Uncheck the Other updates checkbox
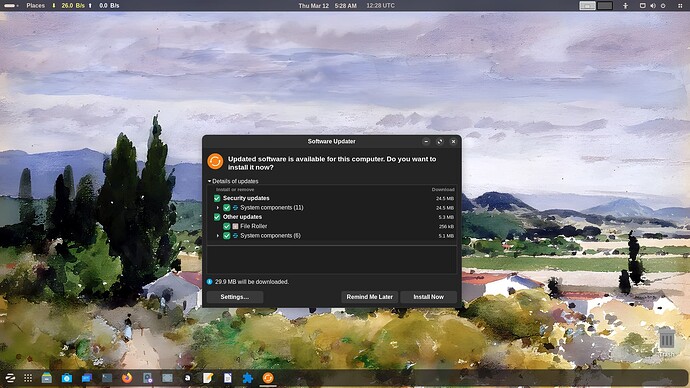This screenshot has height=388, width=690. 217,217
